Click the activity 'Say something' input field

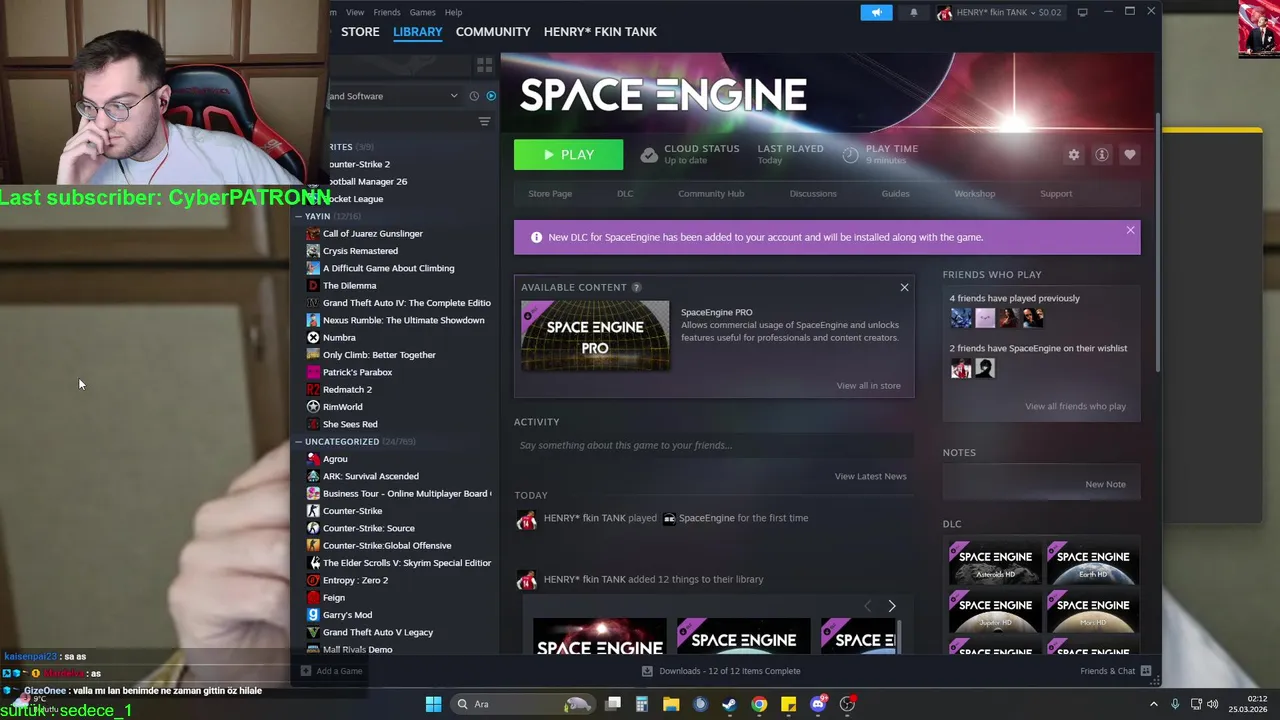714,445
